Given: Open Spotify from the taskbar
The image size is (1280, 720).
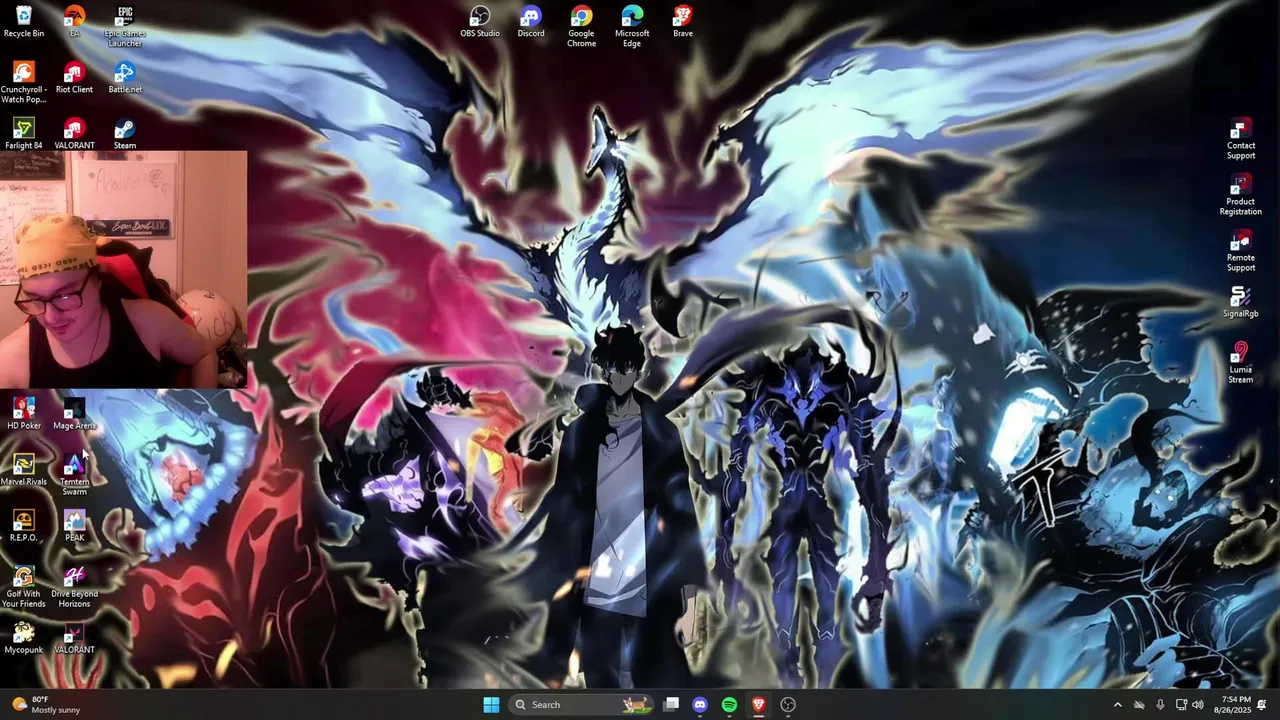Looking at the screenshot, I should [729, 705].
